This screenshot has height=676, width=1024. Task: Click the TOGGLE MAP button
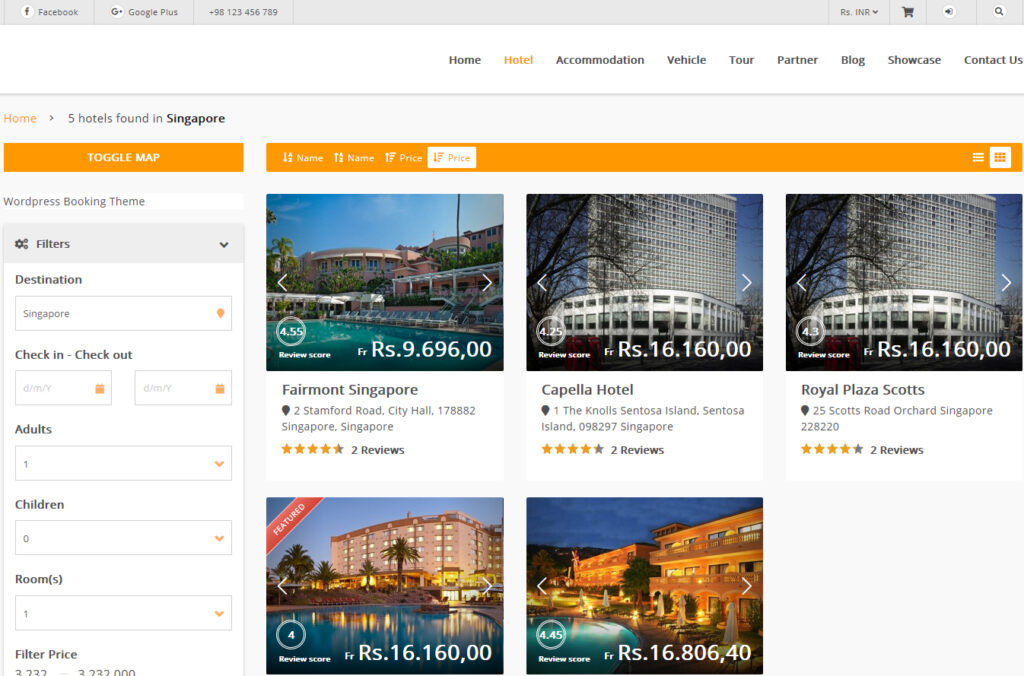coord(123,157)
